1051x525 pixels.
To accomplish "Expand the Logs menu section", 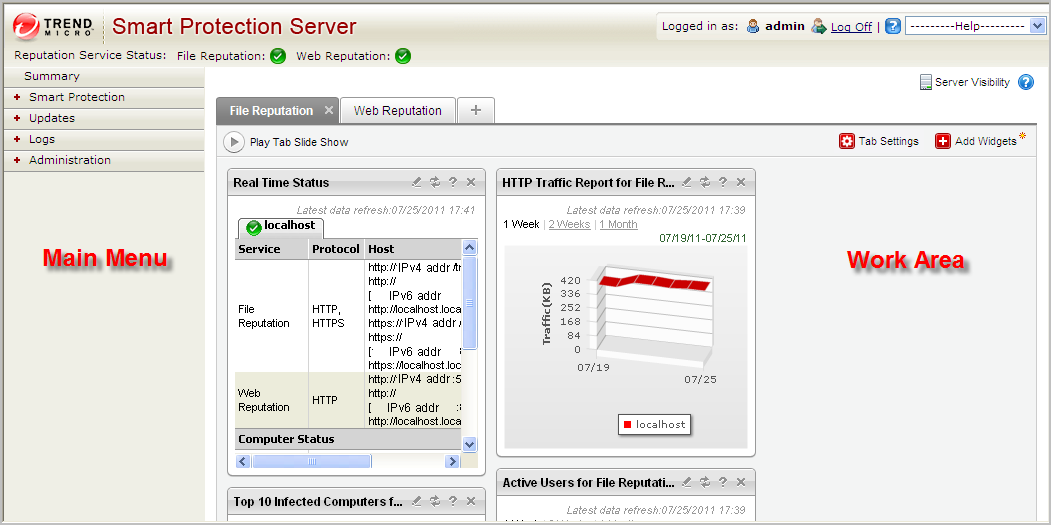I will (x=42, y=139).
